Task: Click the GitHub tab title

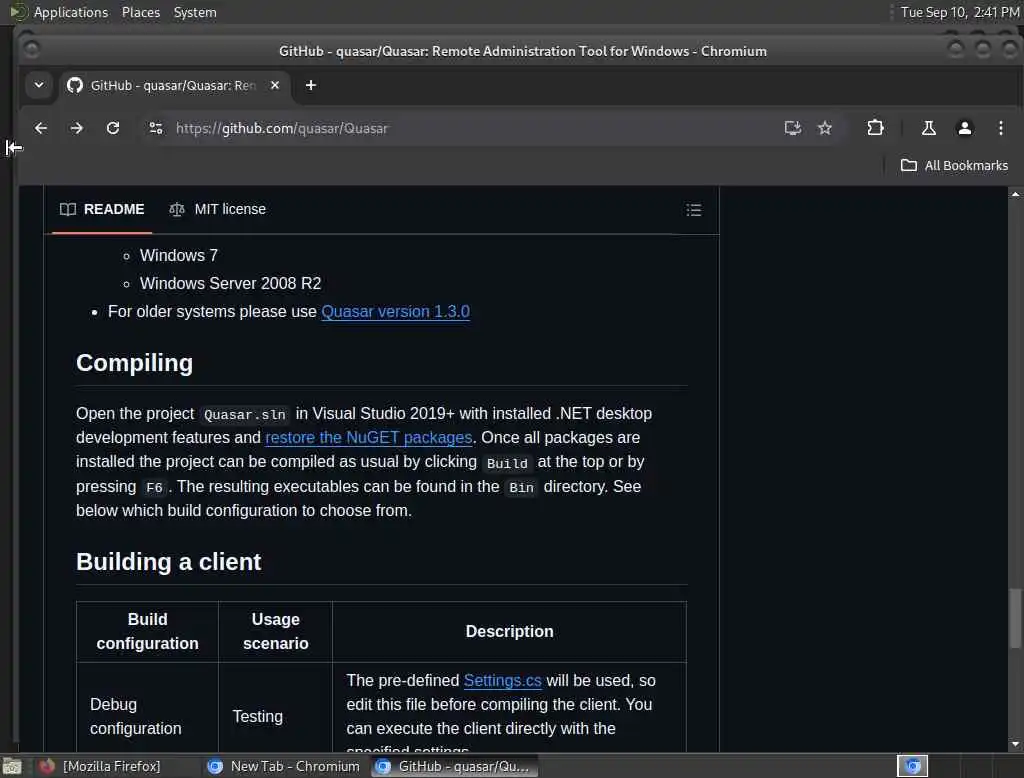Action: 172,85
